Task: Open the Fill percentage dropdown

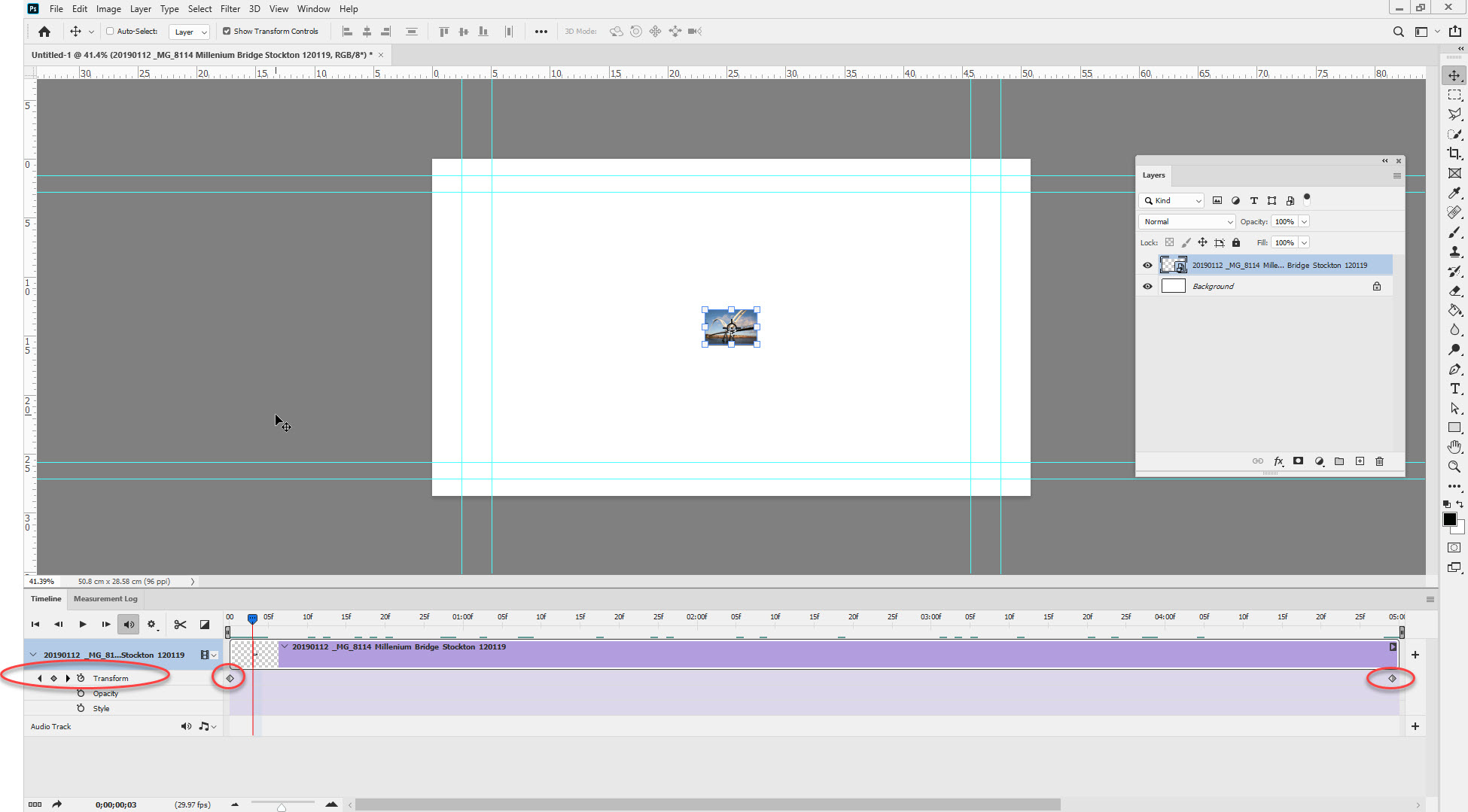Action: coord(1304,243)
